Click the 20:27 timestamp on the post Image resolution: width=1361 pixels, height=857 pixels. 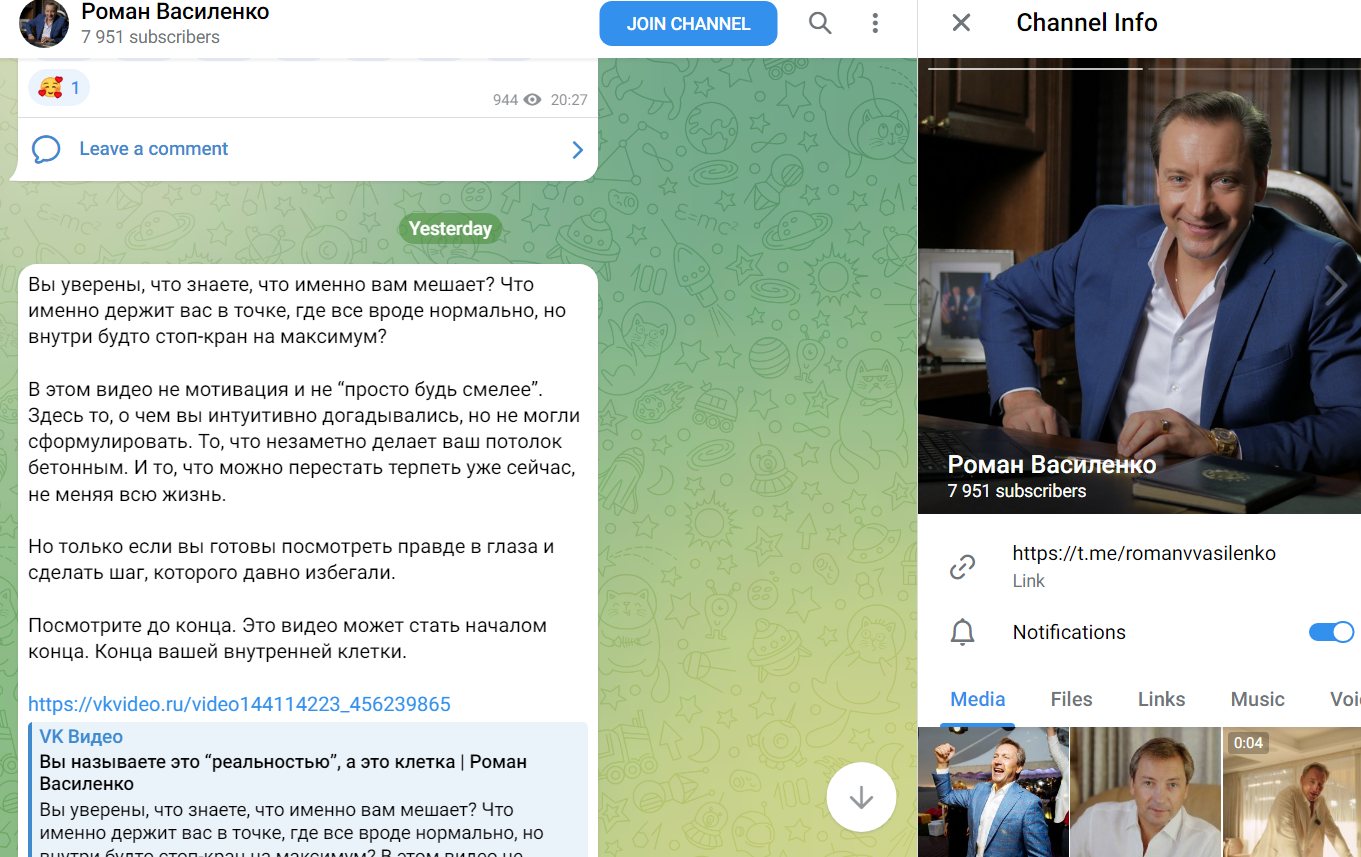pyautogui.click(x=569, y=100)
